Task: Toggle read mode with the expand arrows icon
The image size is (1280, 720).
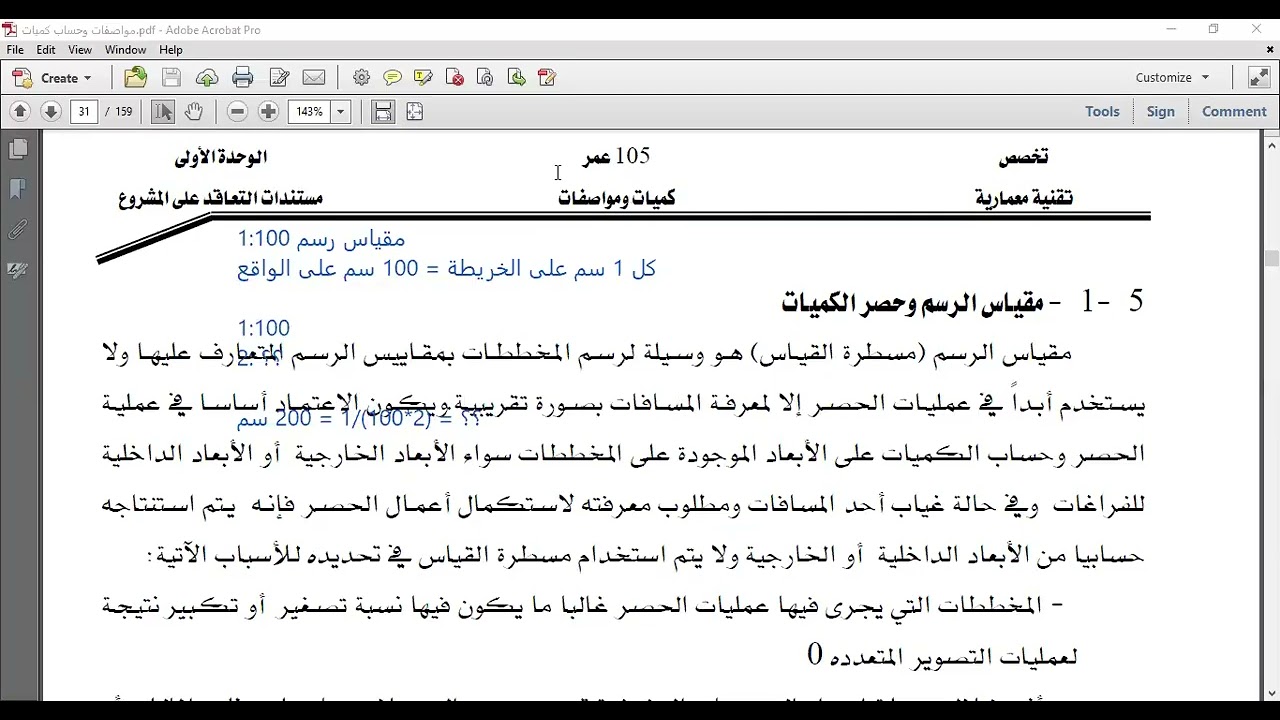Action: tap(1259, 77)
